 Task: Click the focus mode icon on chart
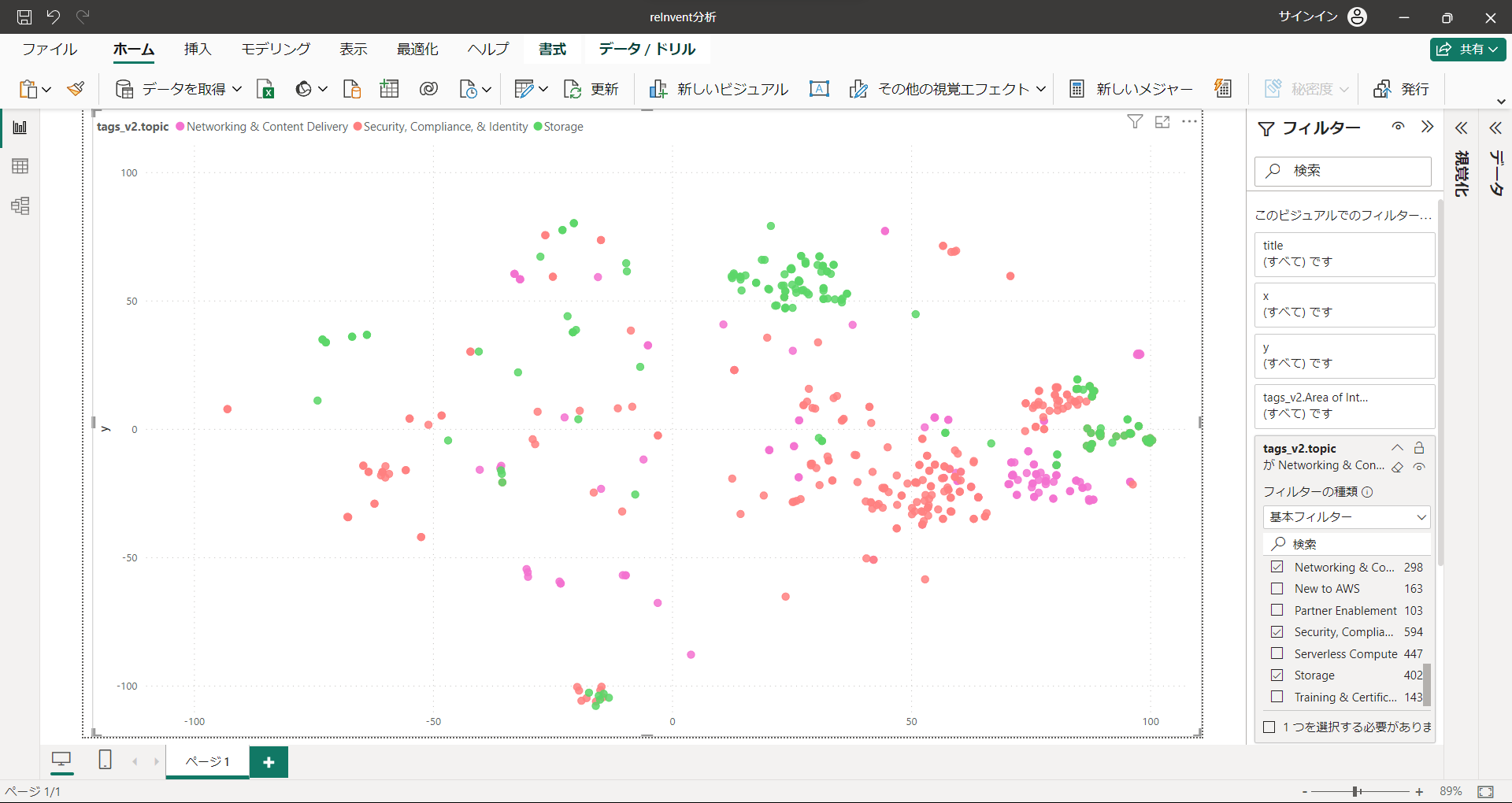pos(1162,122)
